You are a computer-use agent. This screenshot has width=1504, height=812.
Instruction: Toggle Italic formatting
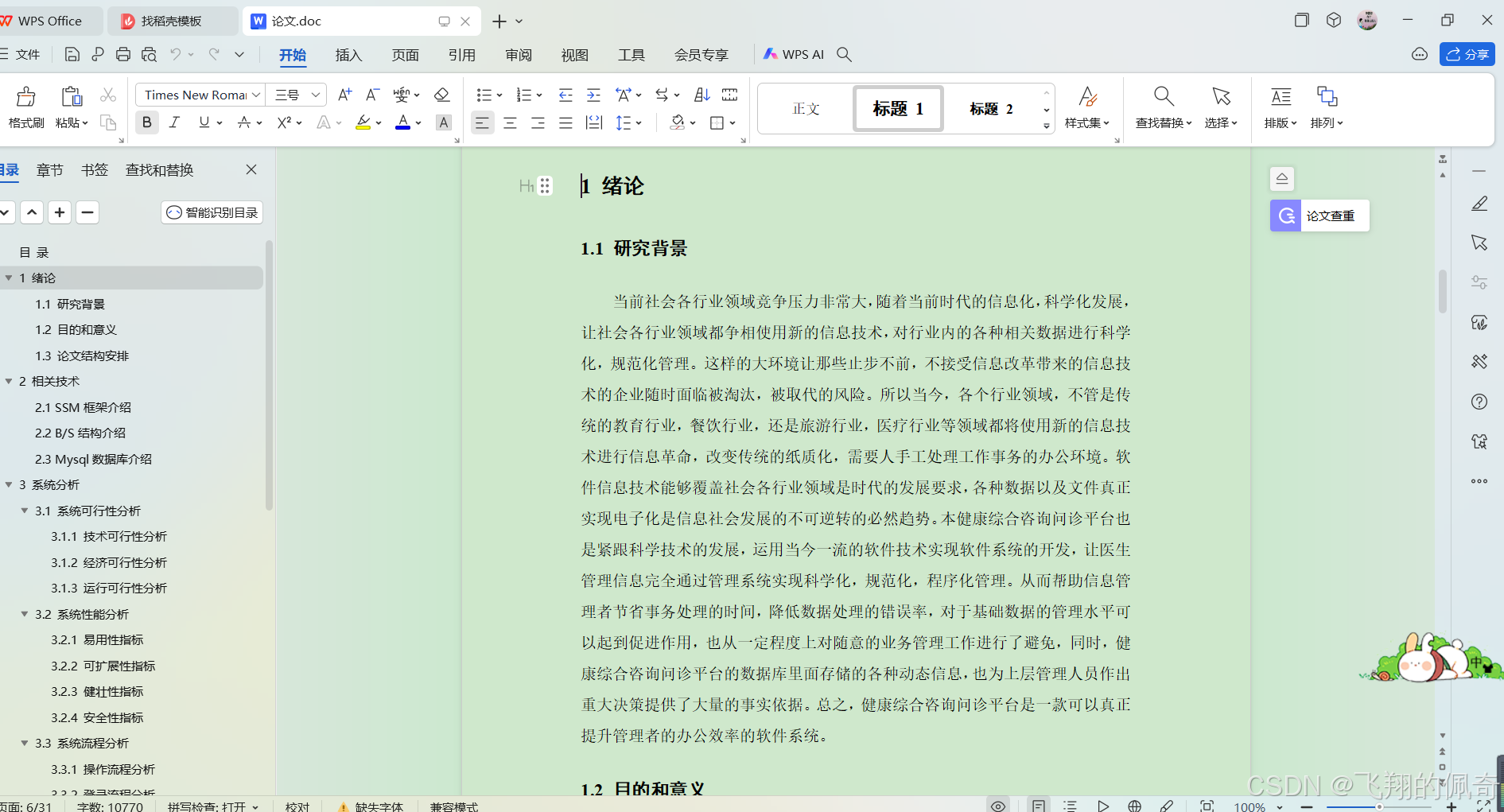[x=174, y=122]
